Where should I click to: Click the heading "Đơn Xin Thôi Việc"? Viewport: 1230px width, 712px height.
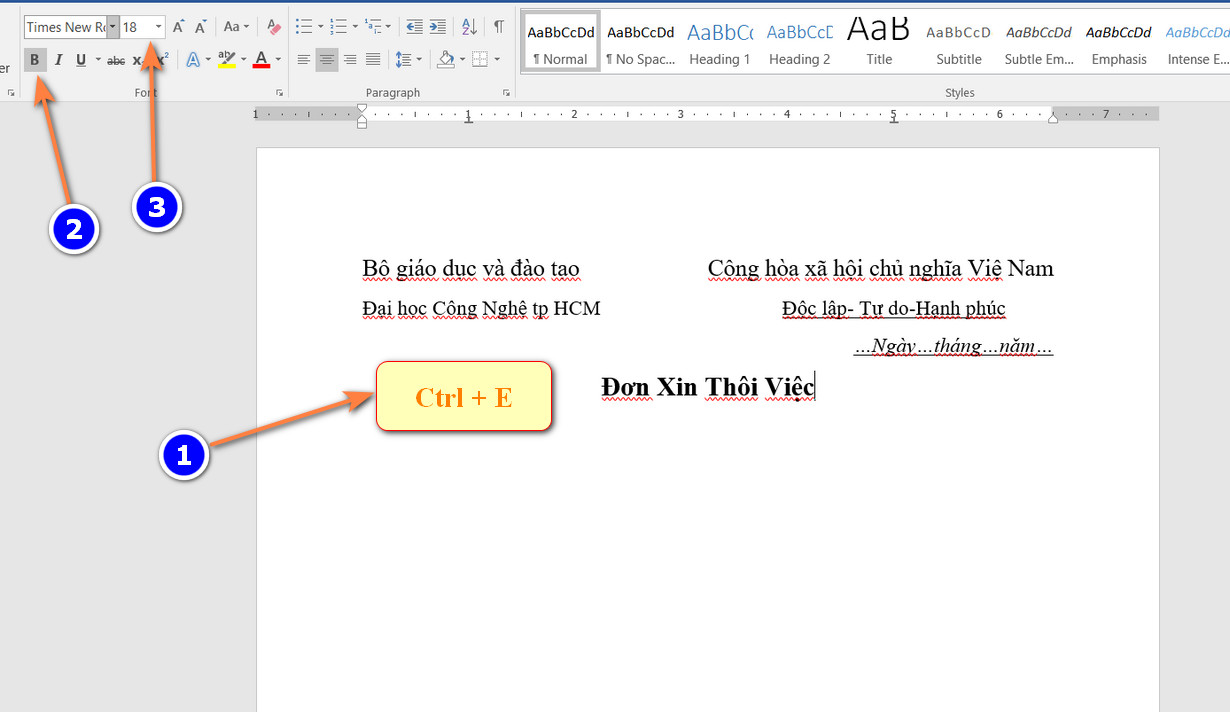[x=708, y=387]
